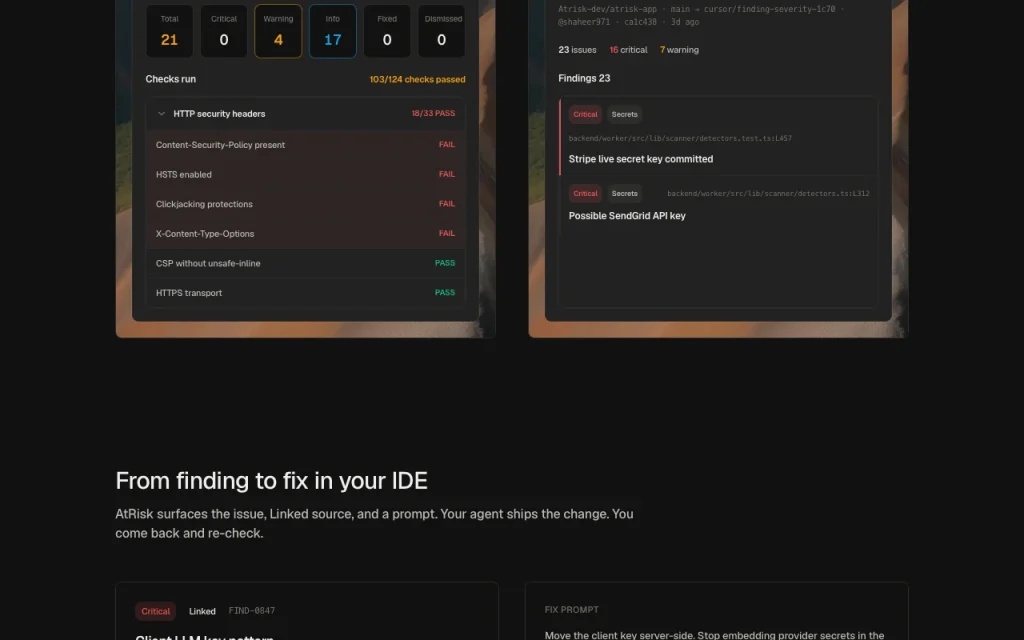
Task: Click the detectors.test.ts file path
Action: [680, 138]
